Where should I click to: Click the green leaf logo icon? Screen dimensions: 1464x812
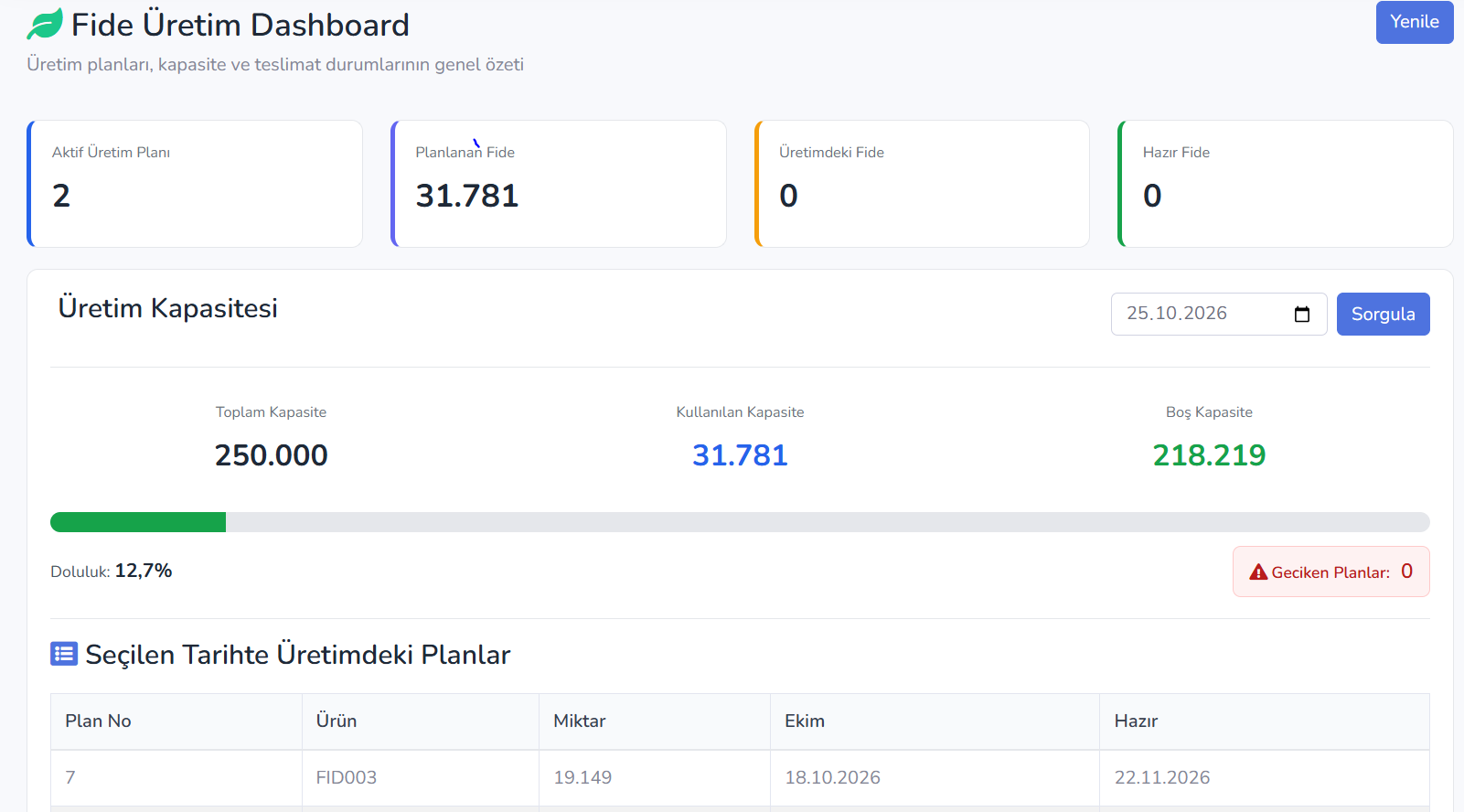tap(45, 24)
